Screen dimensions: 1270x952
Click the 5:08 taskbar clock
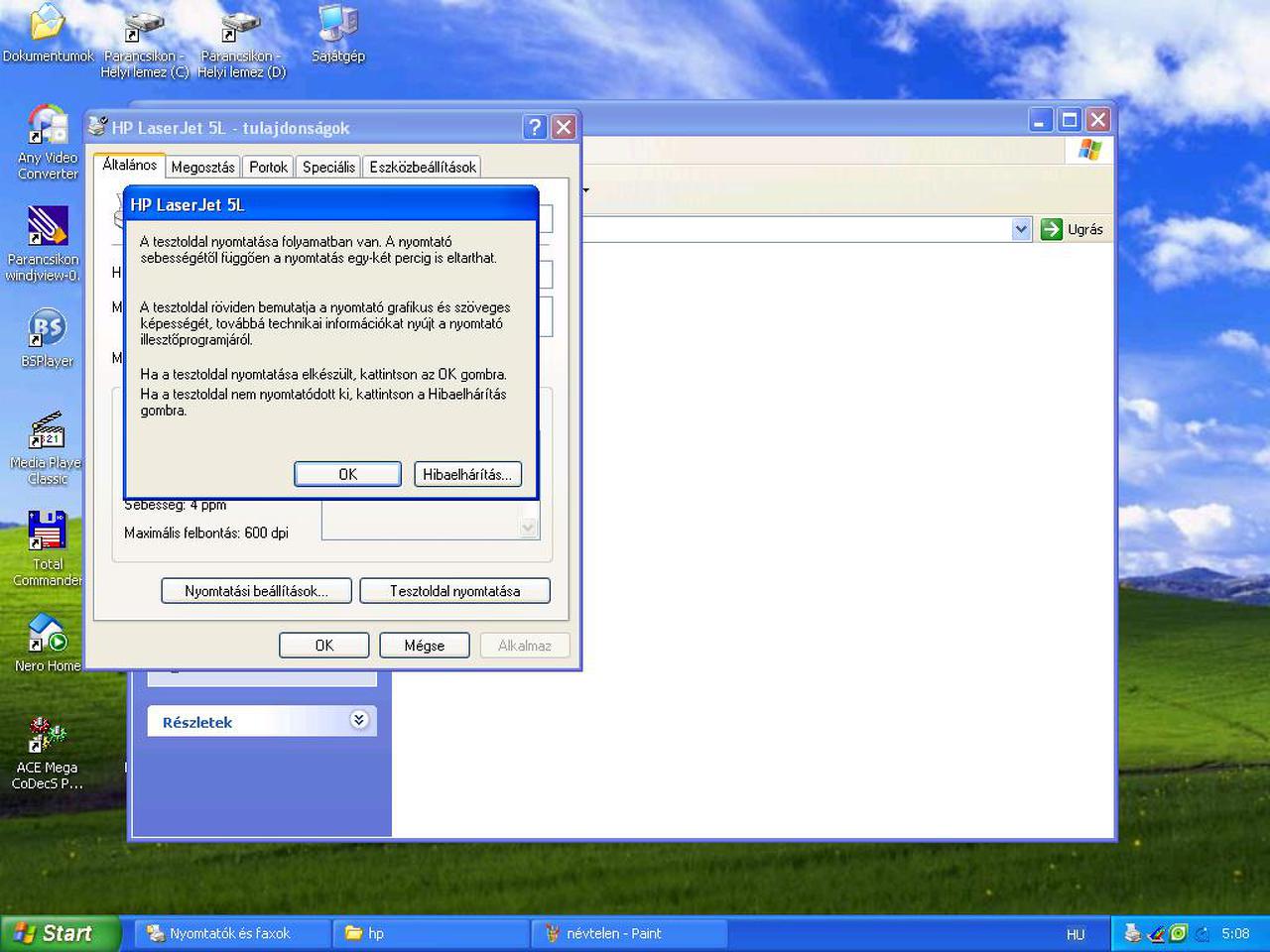click(1235, 933)
